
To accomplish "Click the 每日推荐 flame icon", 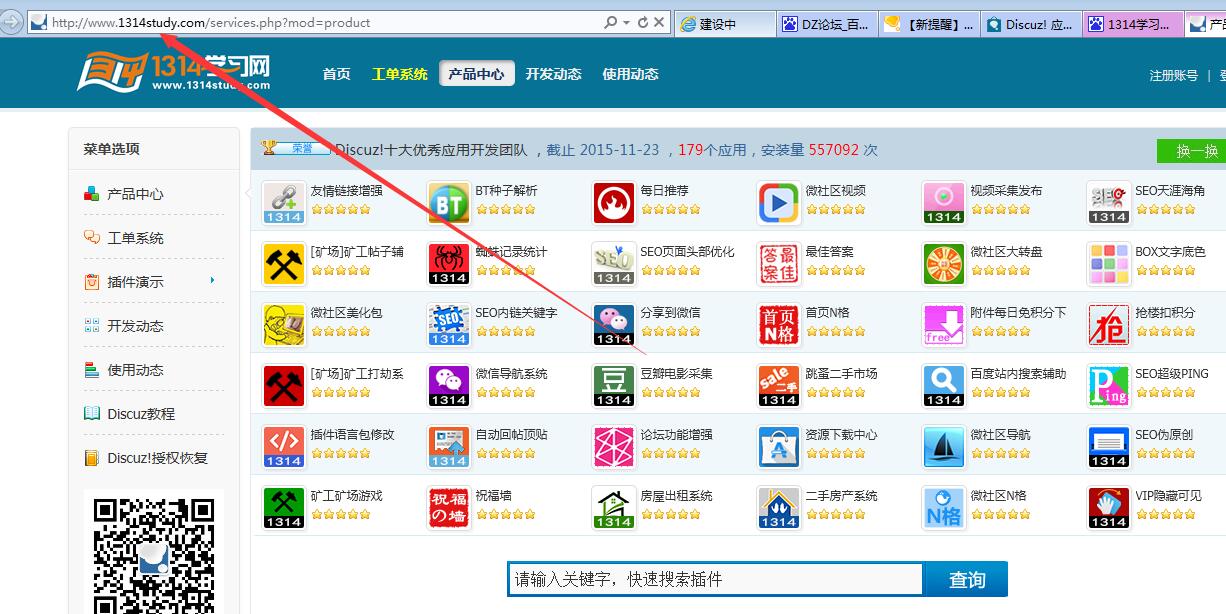I will click(613, 201).
